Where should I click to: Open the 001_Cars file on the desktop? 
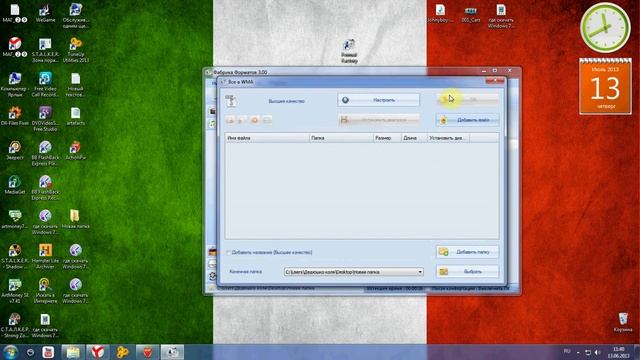pos(471,13)
